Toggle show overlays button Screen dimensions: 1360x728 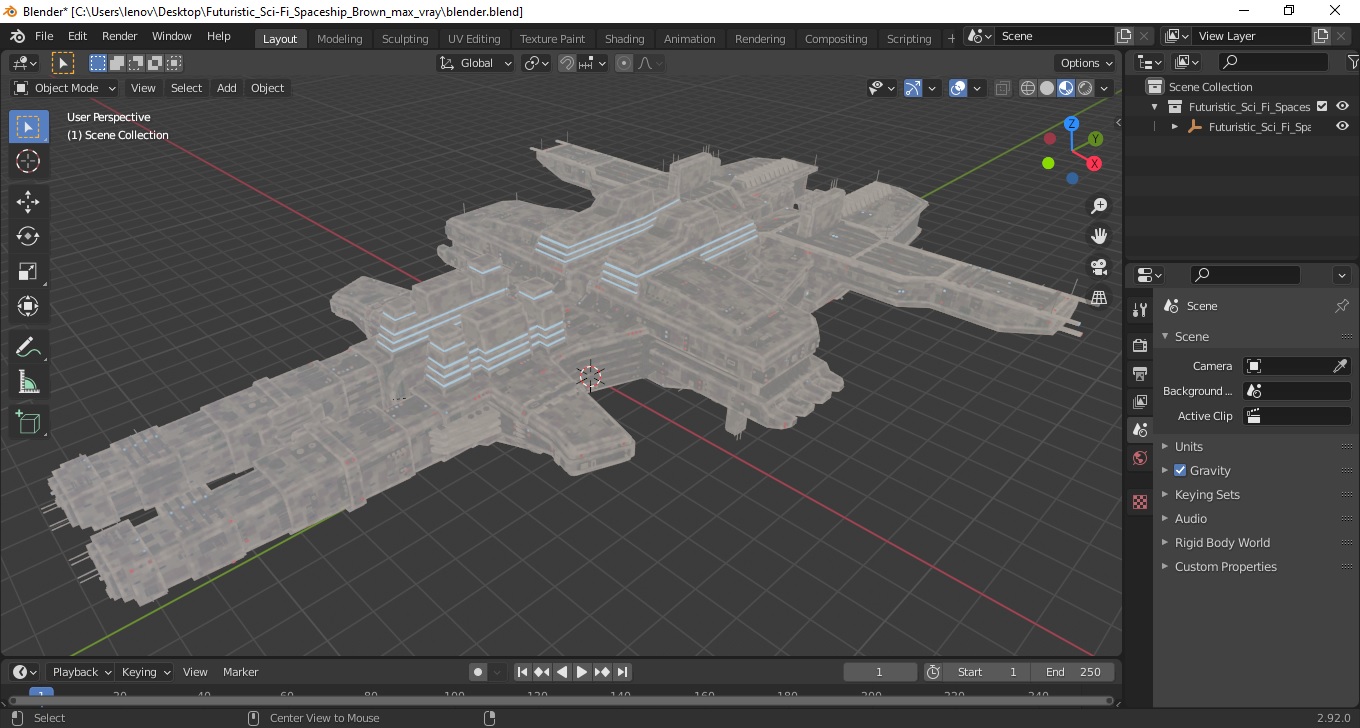click(958, 88)
